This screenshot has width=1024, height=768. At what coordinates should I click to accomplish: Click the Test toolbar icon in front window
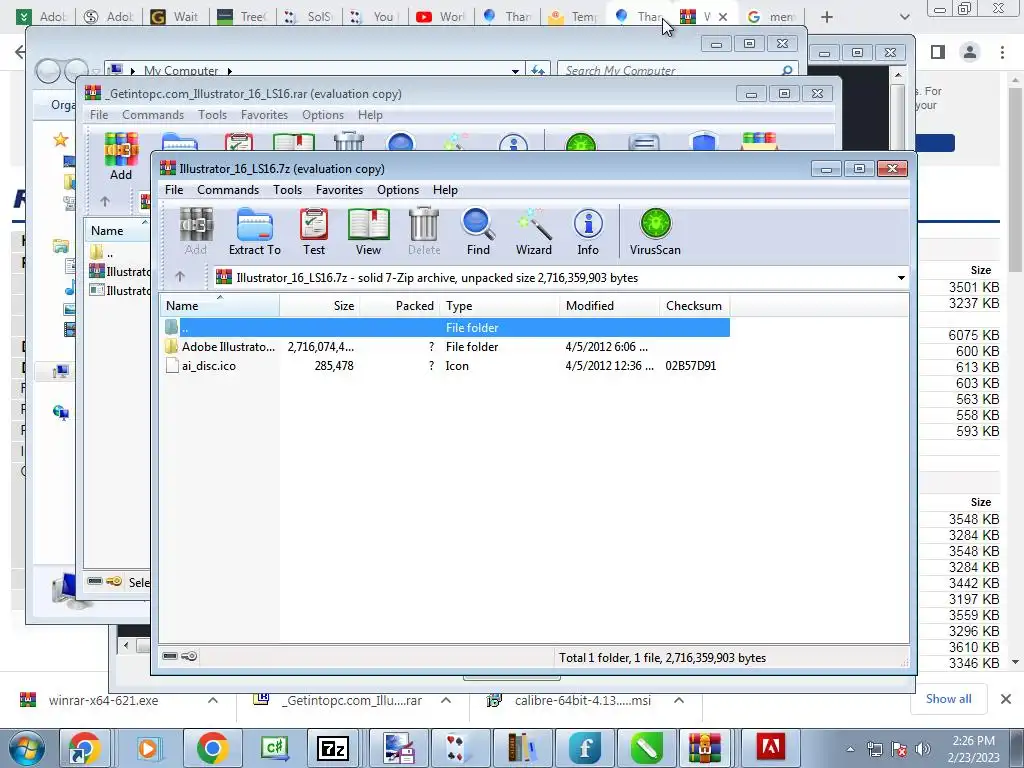pos(313,231)
